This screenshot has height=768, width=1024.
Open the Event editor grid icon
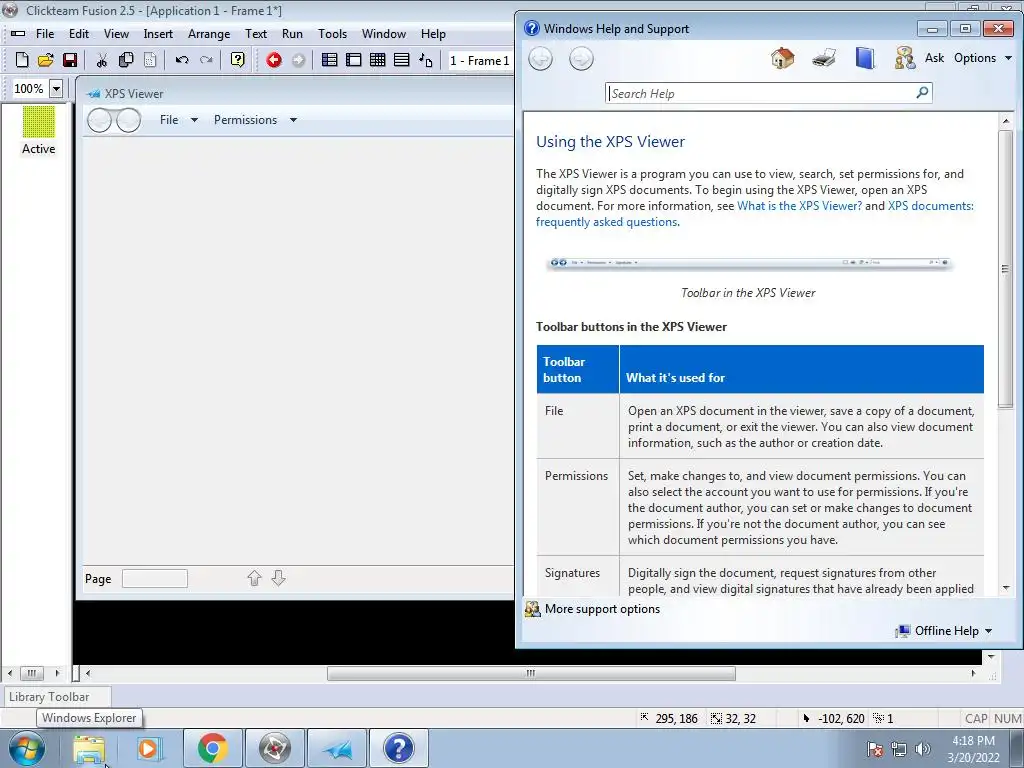pos(377,60)
